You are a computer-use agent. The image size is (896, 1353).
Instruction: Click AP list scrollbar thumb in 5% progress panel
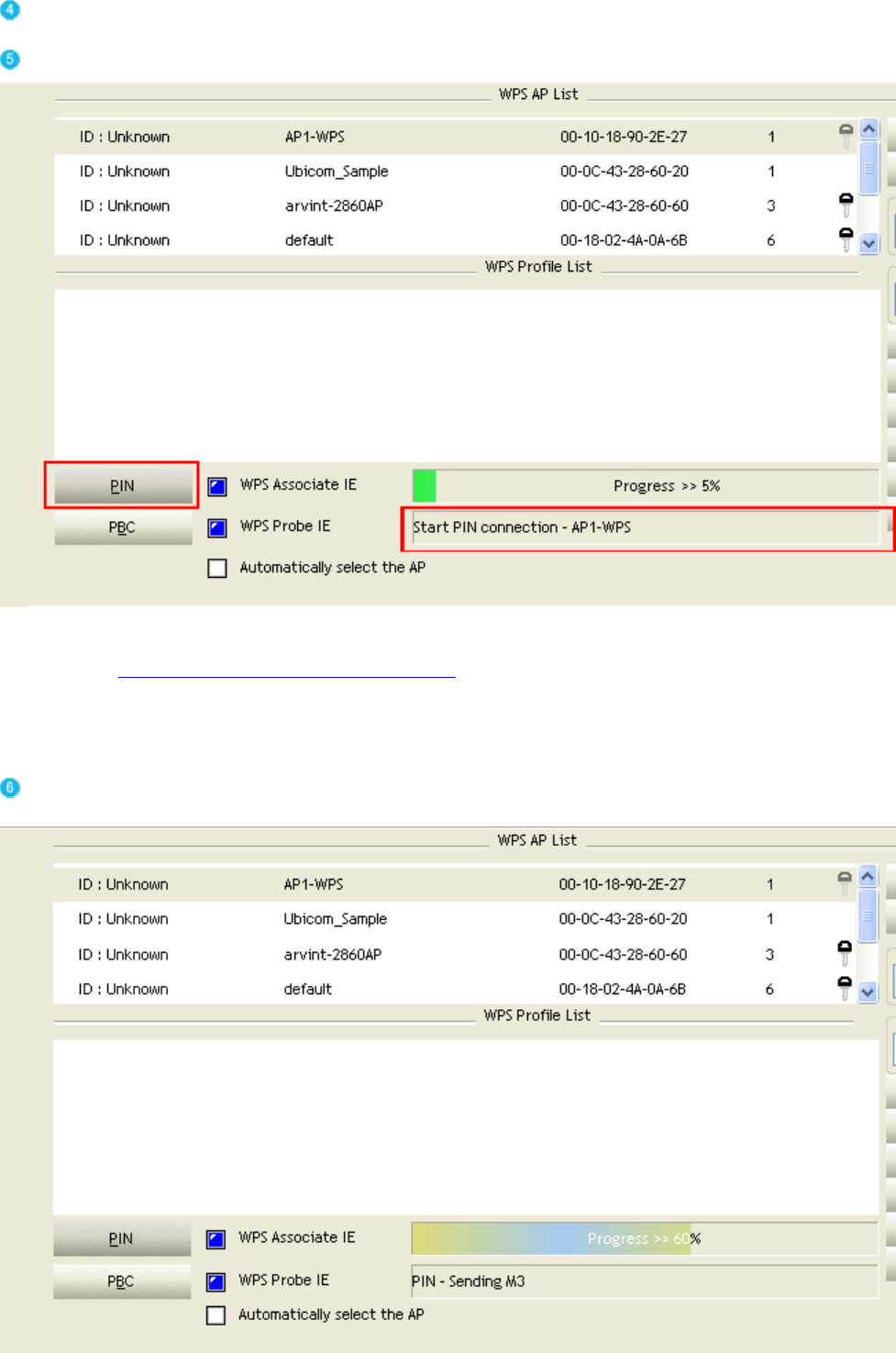(x=869, y=168)
